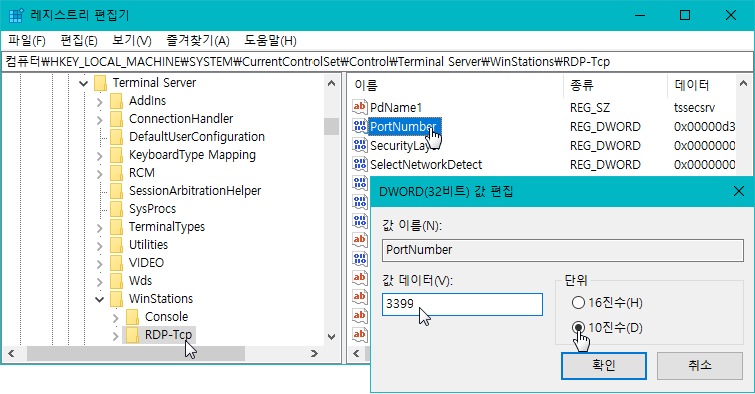Click the KeyboardType Mapping folder icon
The image size is (755, 394).
tap(116, 155)
